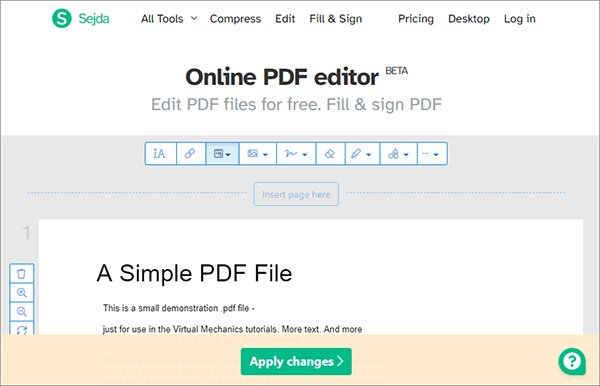Image resolution: width=600 pixels, height=386 pixels.
Task: Open the All Tools menu
Action: coord(169,19)
